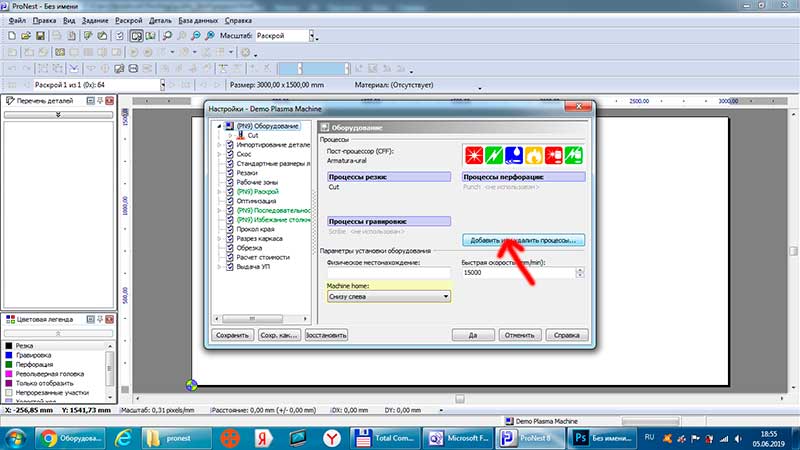Collapse the (PN9) Оборудование tree node
The image size is (800, 450).
click(219, 126)
